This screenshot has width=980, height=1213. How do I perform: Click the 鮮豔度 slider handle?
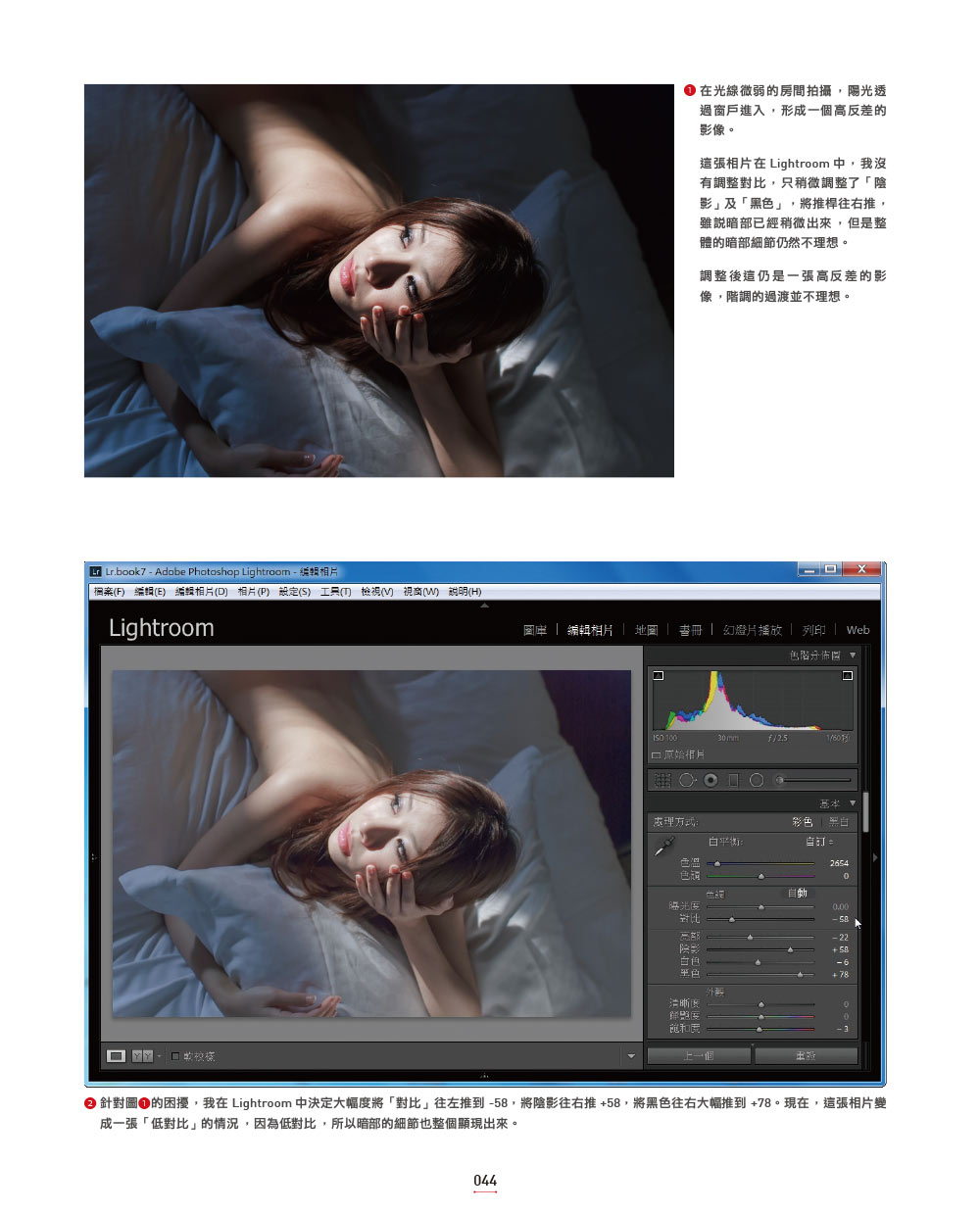point(760,1017)
